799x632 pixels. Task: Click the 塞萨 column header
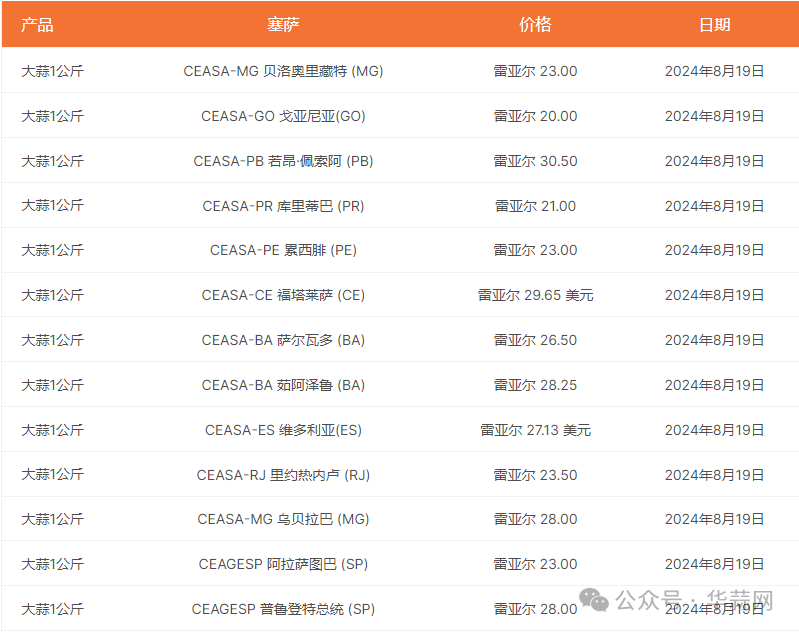click(283, 25)
